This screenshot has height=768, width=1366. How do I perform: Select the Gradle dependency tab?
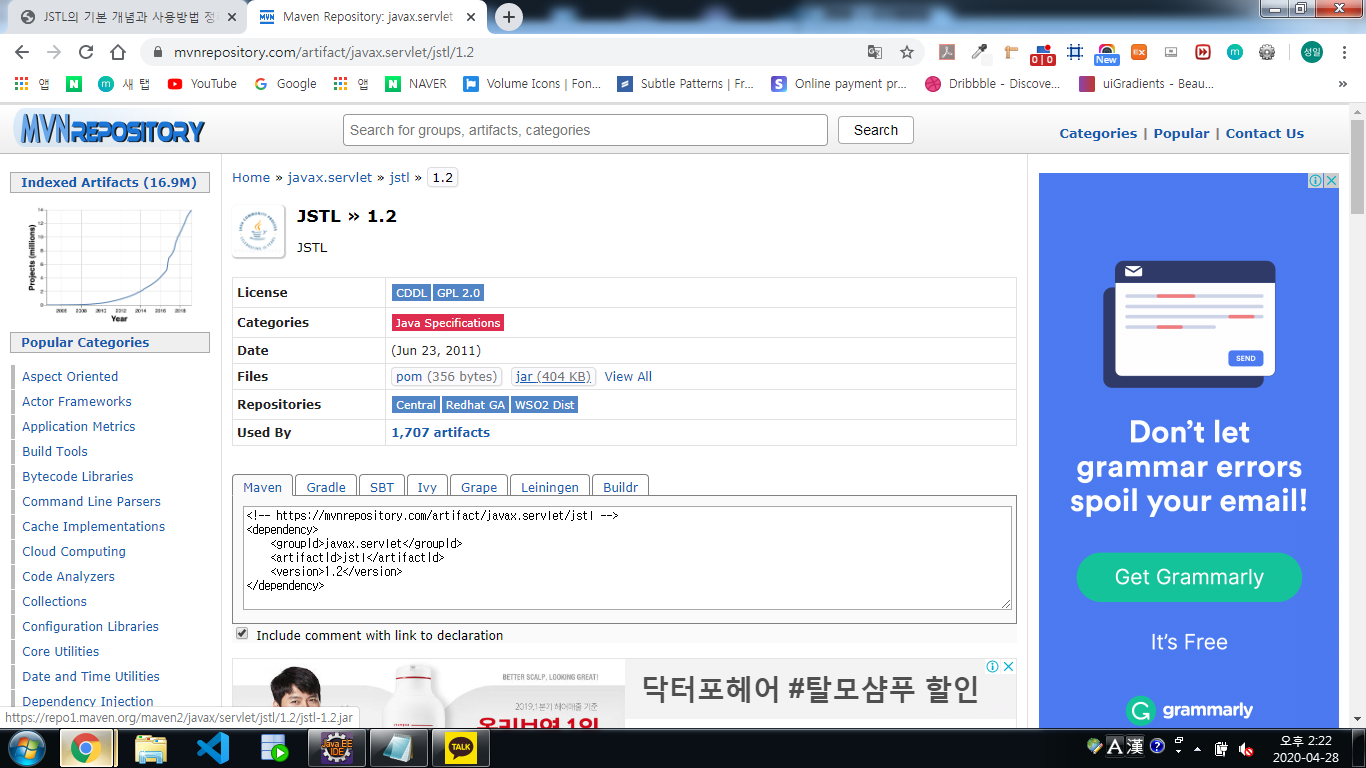point(326,487)
